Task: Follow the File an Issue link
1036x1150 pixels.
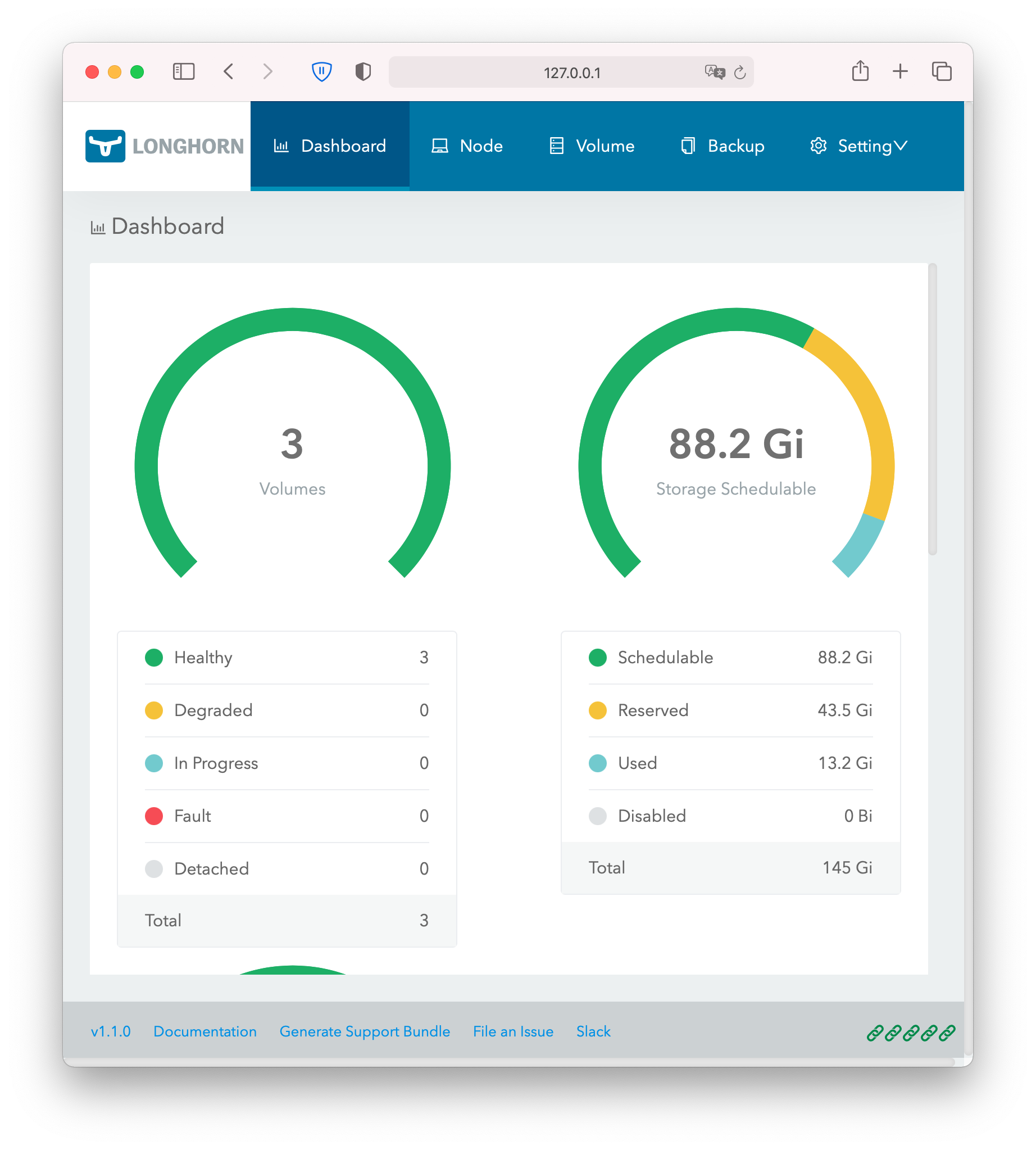Action: click(x=513, y=1031)
